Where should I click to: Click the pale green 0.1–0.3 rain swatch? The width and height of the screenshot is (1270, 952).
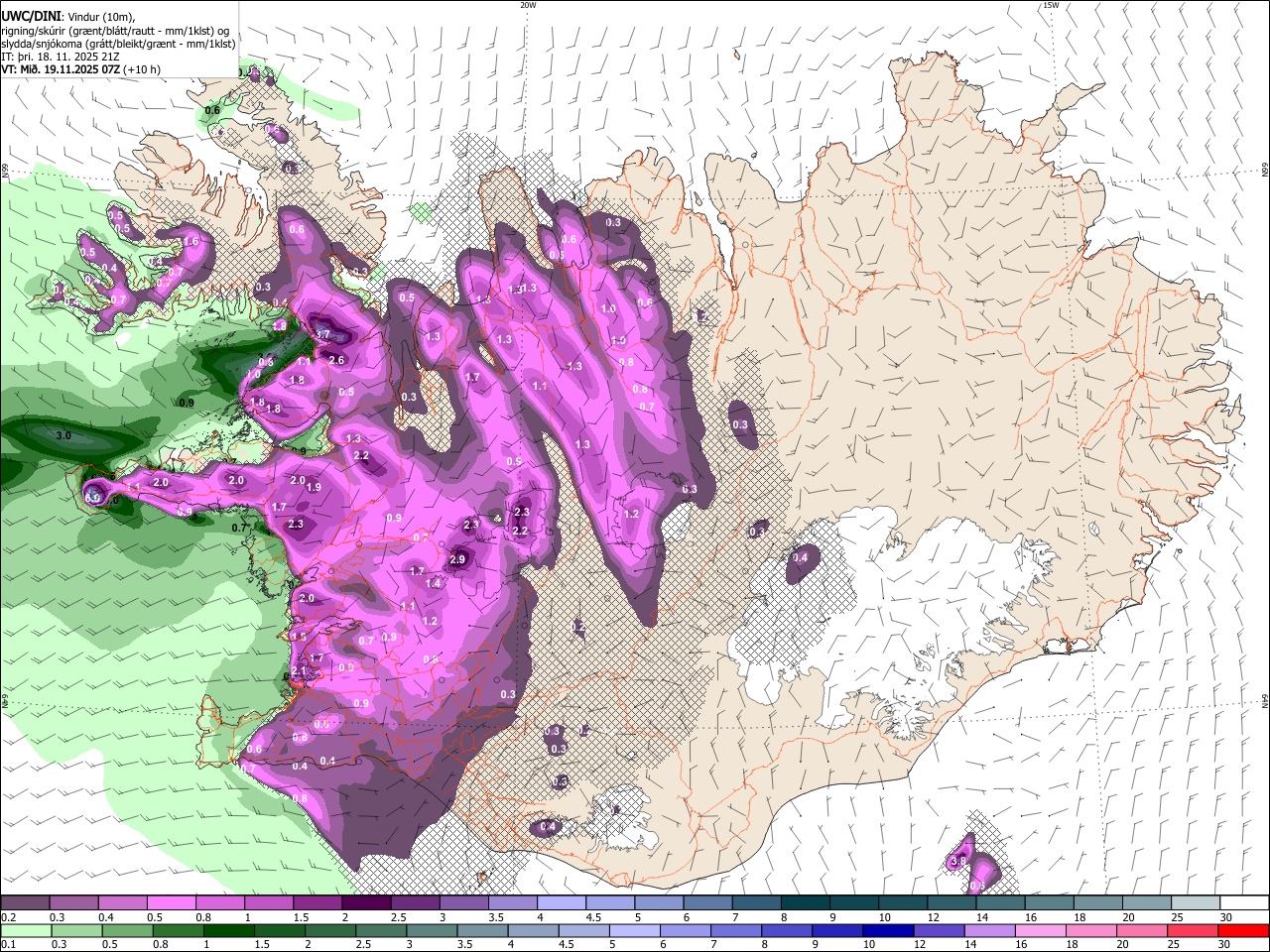[x=26, y=930]
